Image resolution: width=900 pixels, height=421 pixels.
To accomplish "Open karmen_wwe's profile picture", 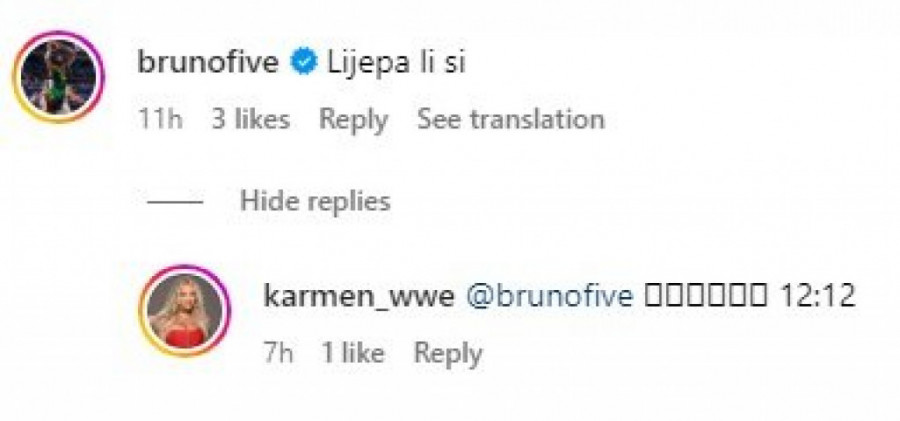I will (184, 311).
